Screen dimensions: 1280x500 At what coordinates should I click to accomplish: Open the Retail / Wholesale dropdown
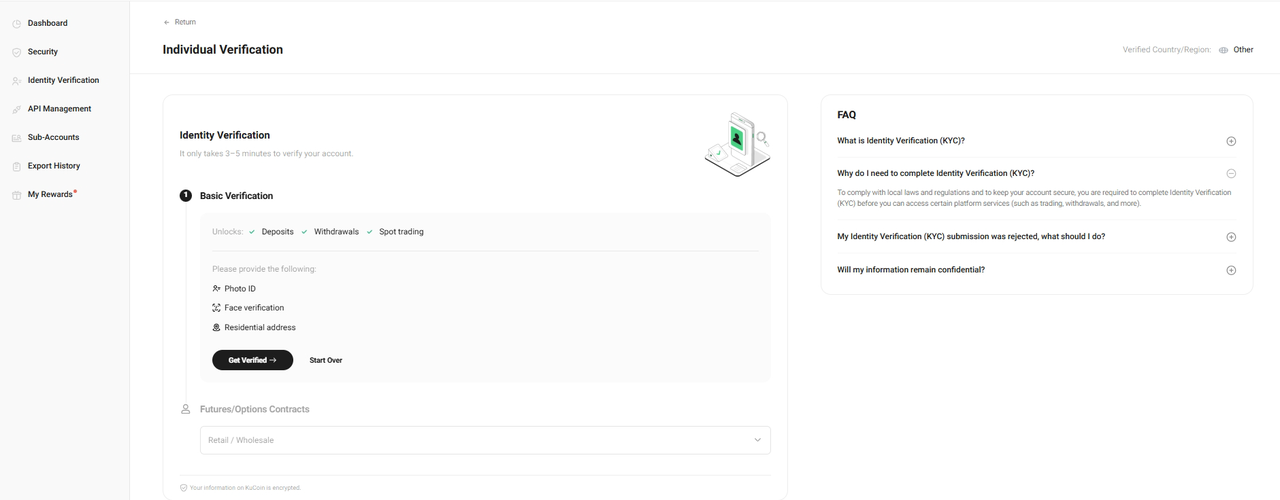[x=485, y=440]
